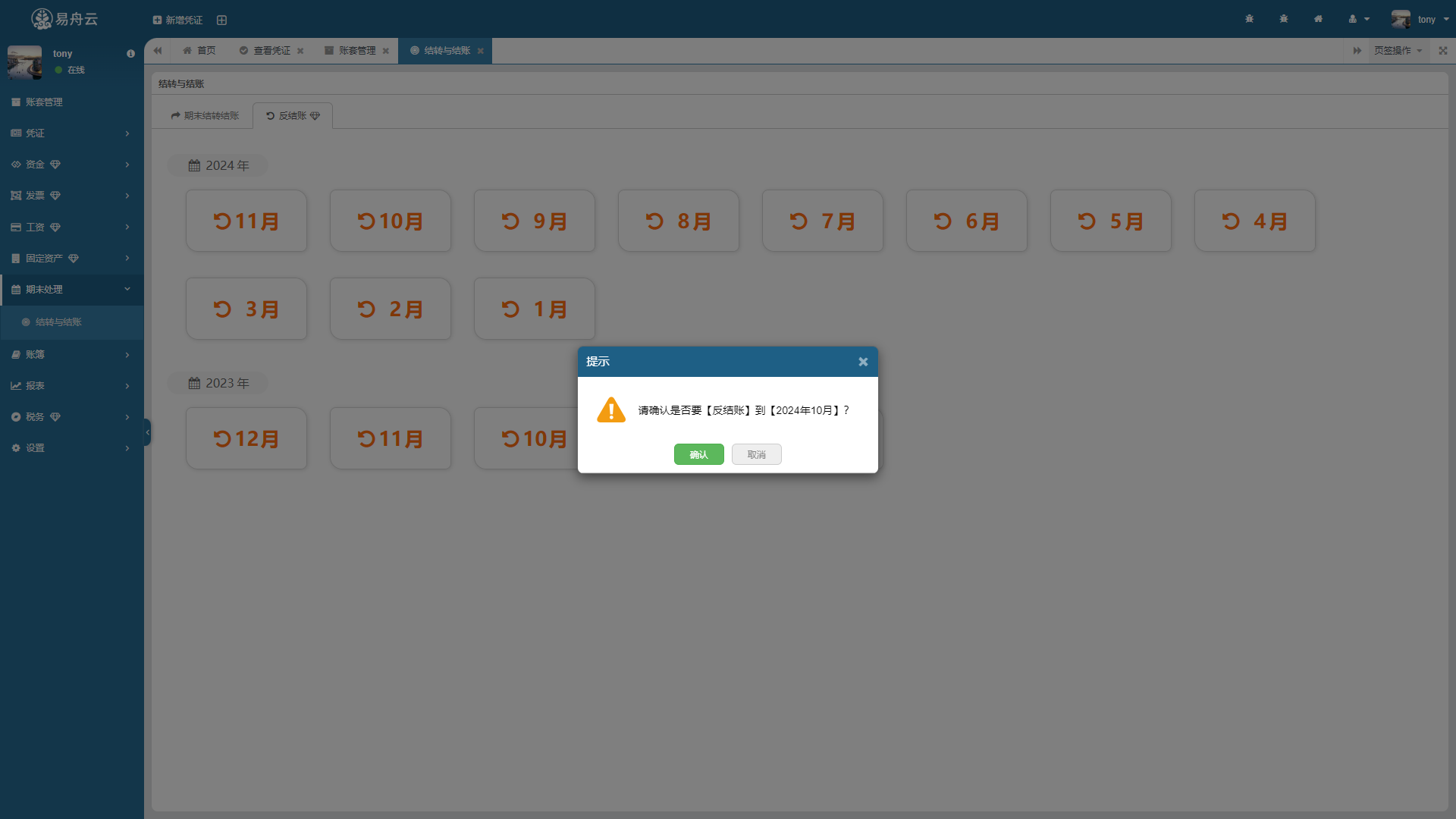Toggle navigation breadcrumb collapse arrow

pos(158,50)
